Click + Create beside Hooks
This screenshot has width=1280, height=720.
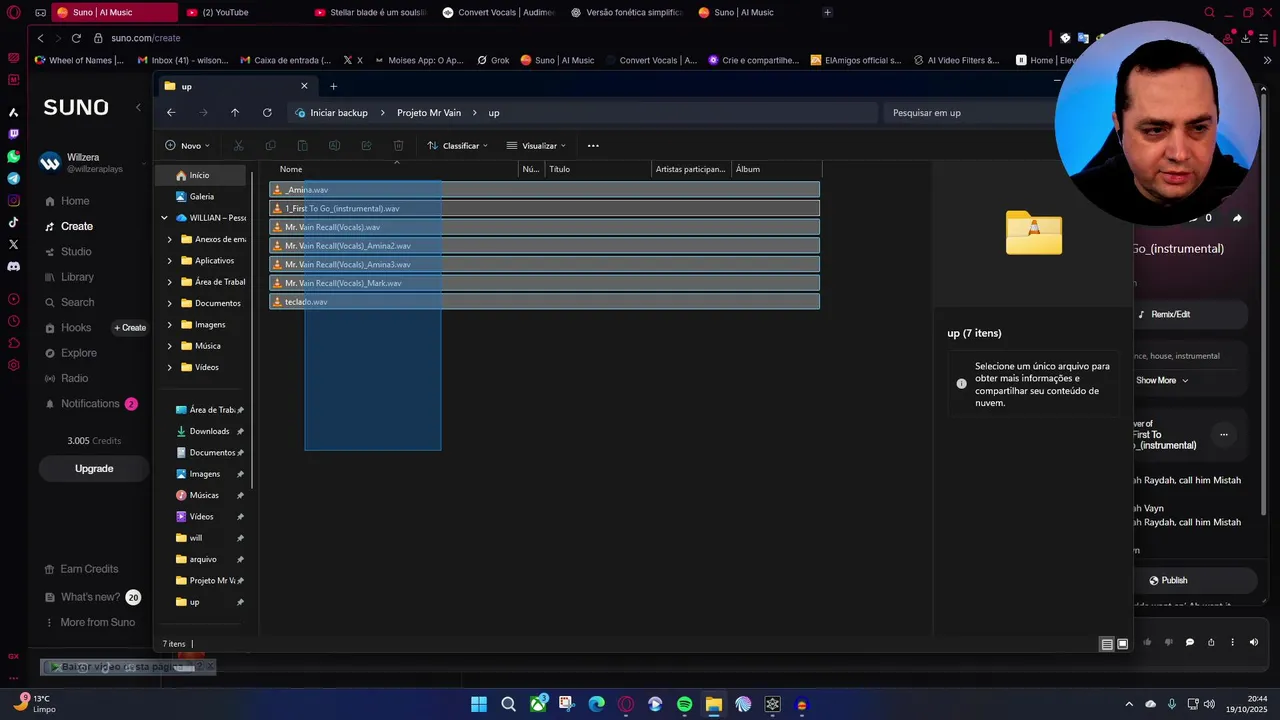[130, 328]
